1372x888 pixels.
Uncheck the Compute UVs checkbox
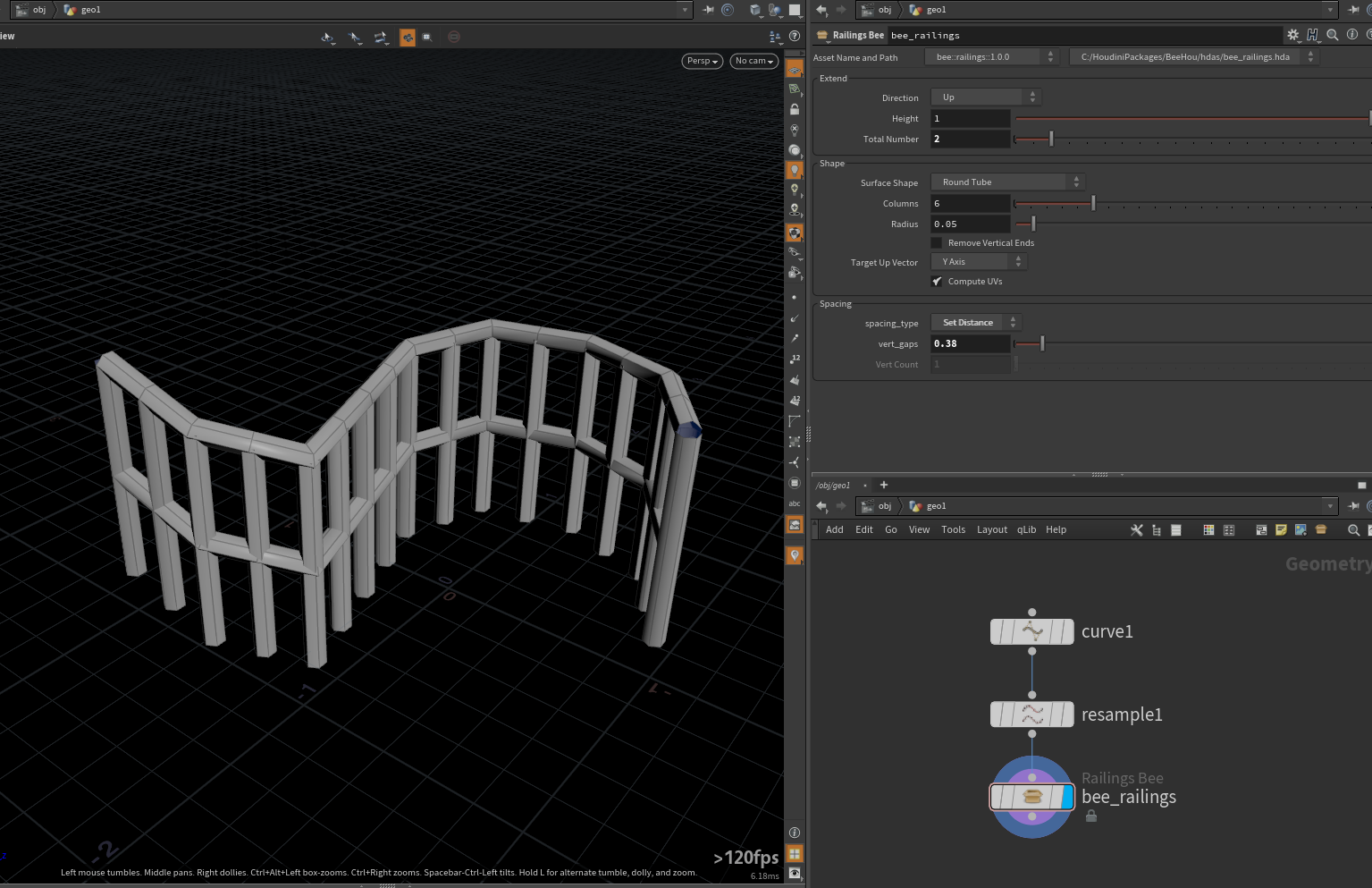point(937,282)
